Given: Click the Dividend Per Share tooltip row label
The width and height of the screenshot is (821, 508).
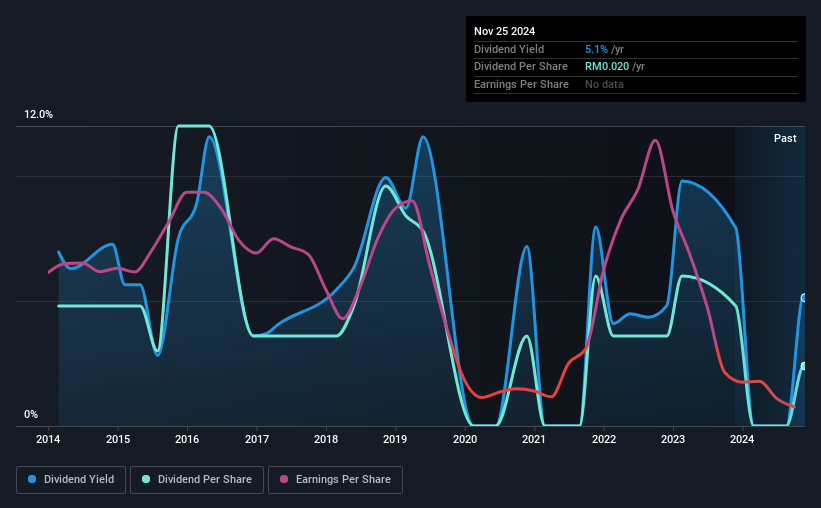Looking at the screenshot, I should point(520,67).
